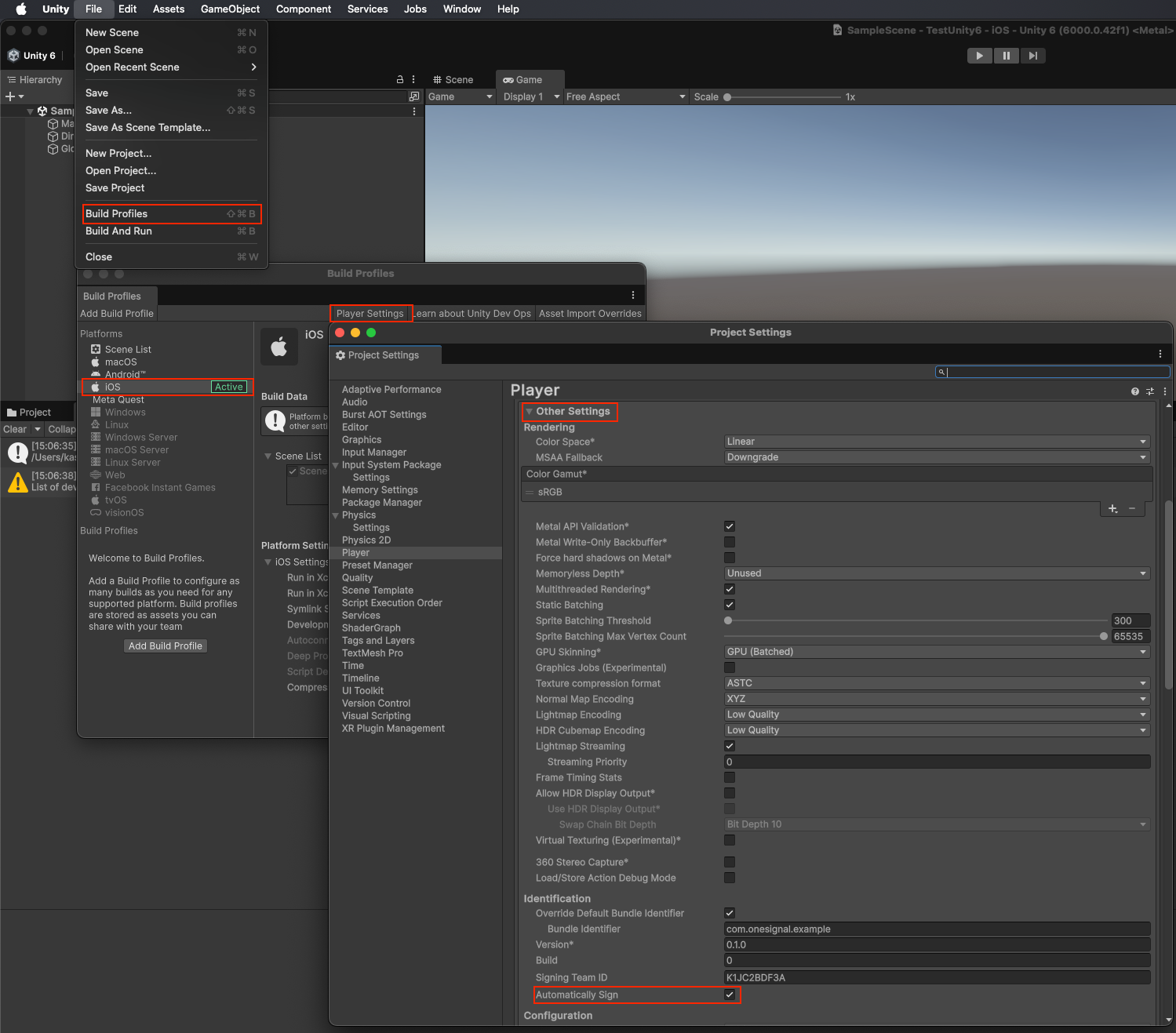Click the error icon beside 15:06:35 log
The width and height of the screenshot is (1176, 1033).
pyautogui.click(x=17, y=451)
